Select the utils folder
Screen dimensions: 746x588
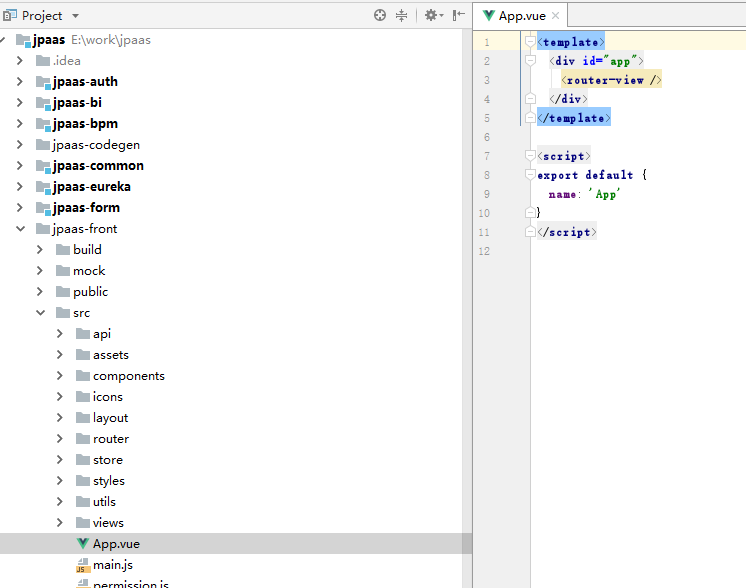tap(104, 501)
